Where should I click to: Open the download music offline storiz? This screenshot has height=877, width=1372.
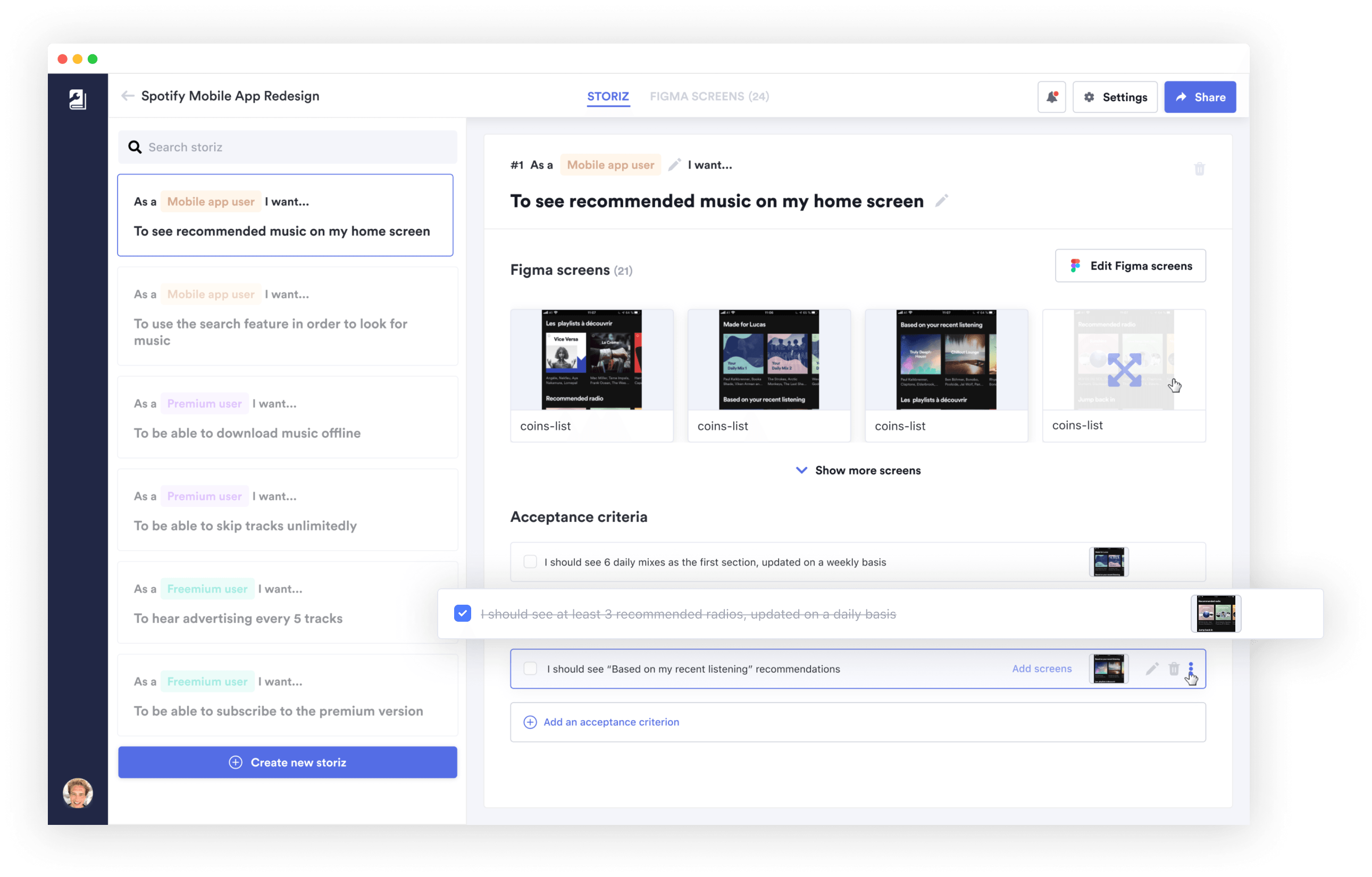pos(288,417)
